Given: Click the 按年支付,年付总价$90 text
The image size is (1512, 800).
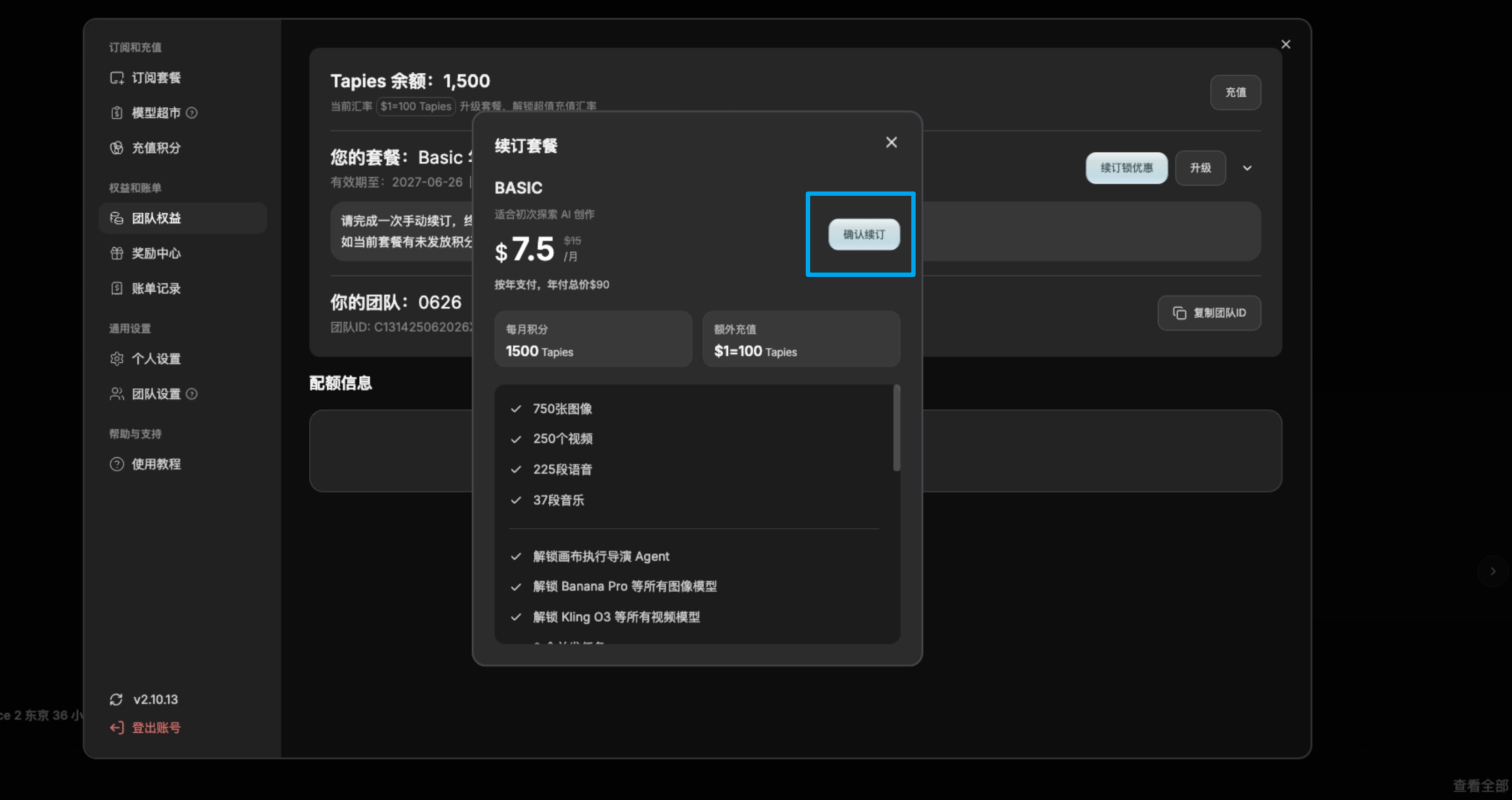Looking at the screenshot, I should point(552,284).
